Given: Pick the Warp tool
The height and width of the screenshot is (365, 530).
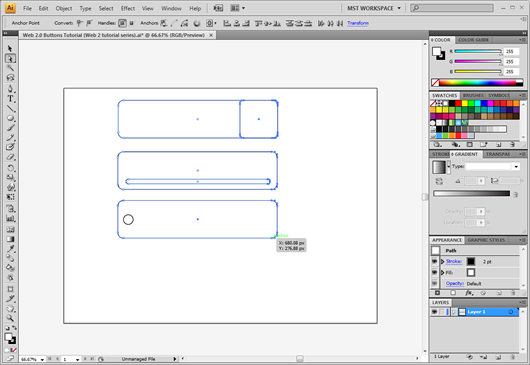Looking at the screenshot, I should click(x=10, y=187).
